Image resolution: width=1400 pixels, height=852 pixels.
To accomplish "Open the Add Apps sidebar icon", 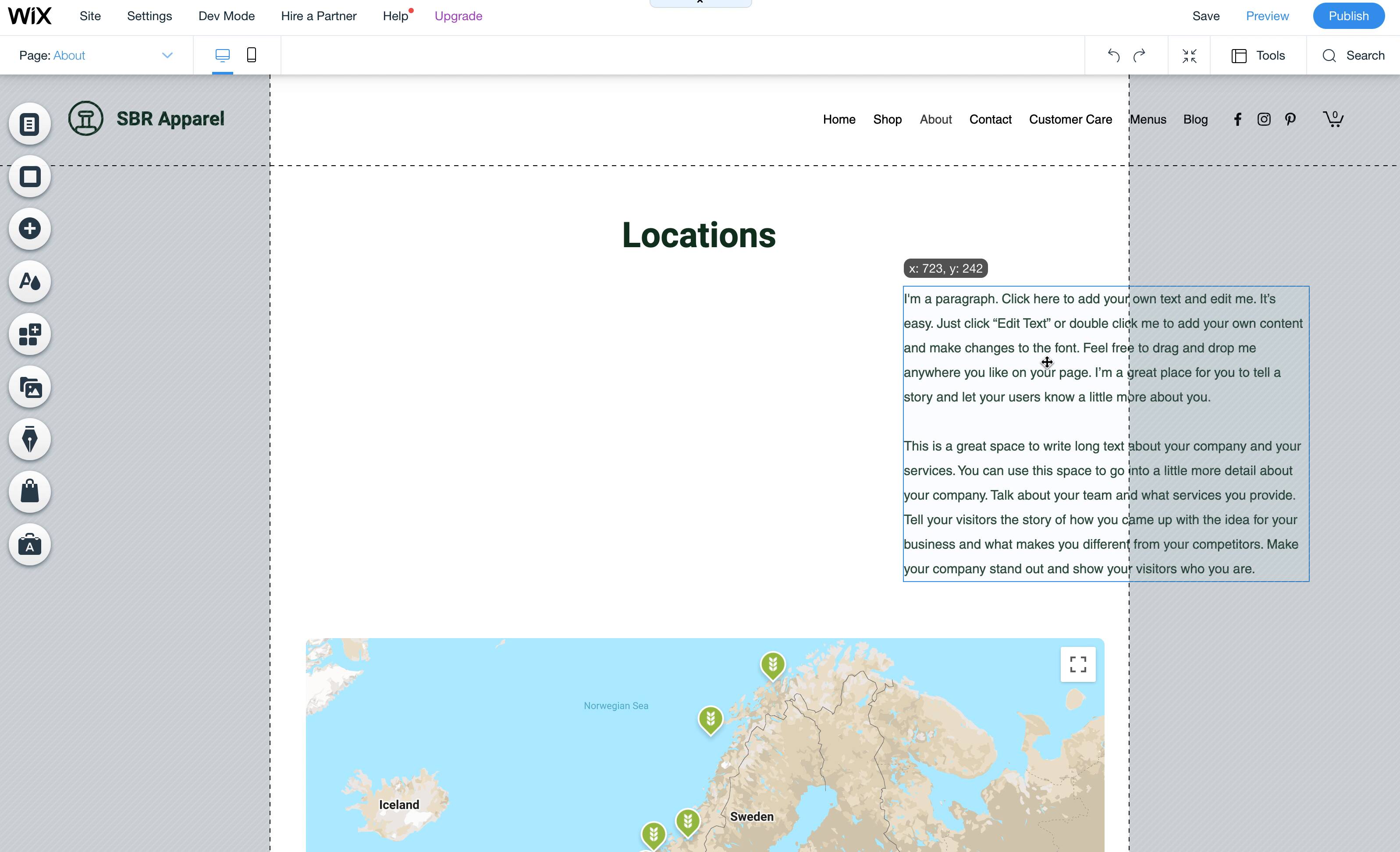I will (29, 334).
